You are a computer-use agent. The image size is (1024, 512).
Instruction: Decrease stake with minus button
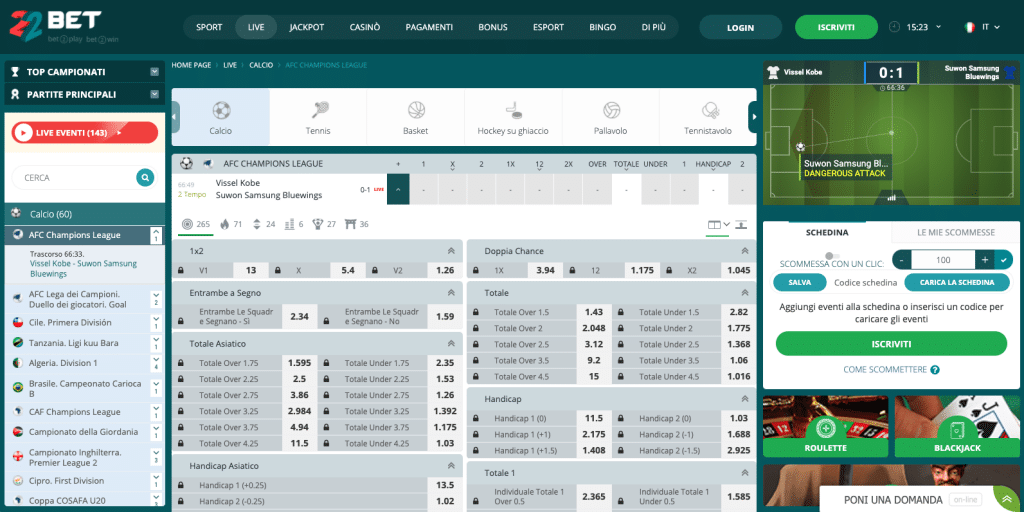tap(901, 260)
